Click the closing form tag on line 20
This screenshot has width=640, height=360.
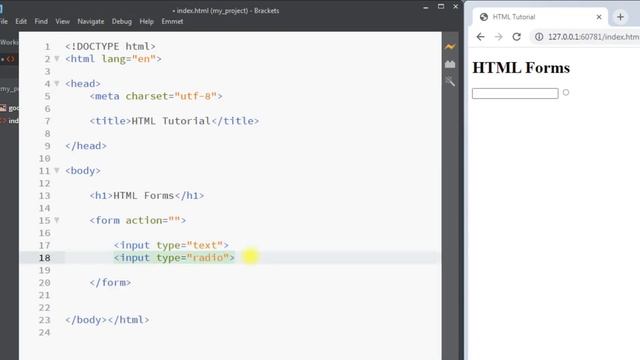(x=110, y=282)
